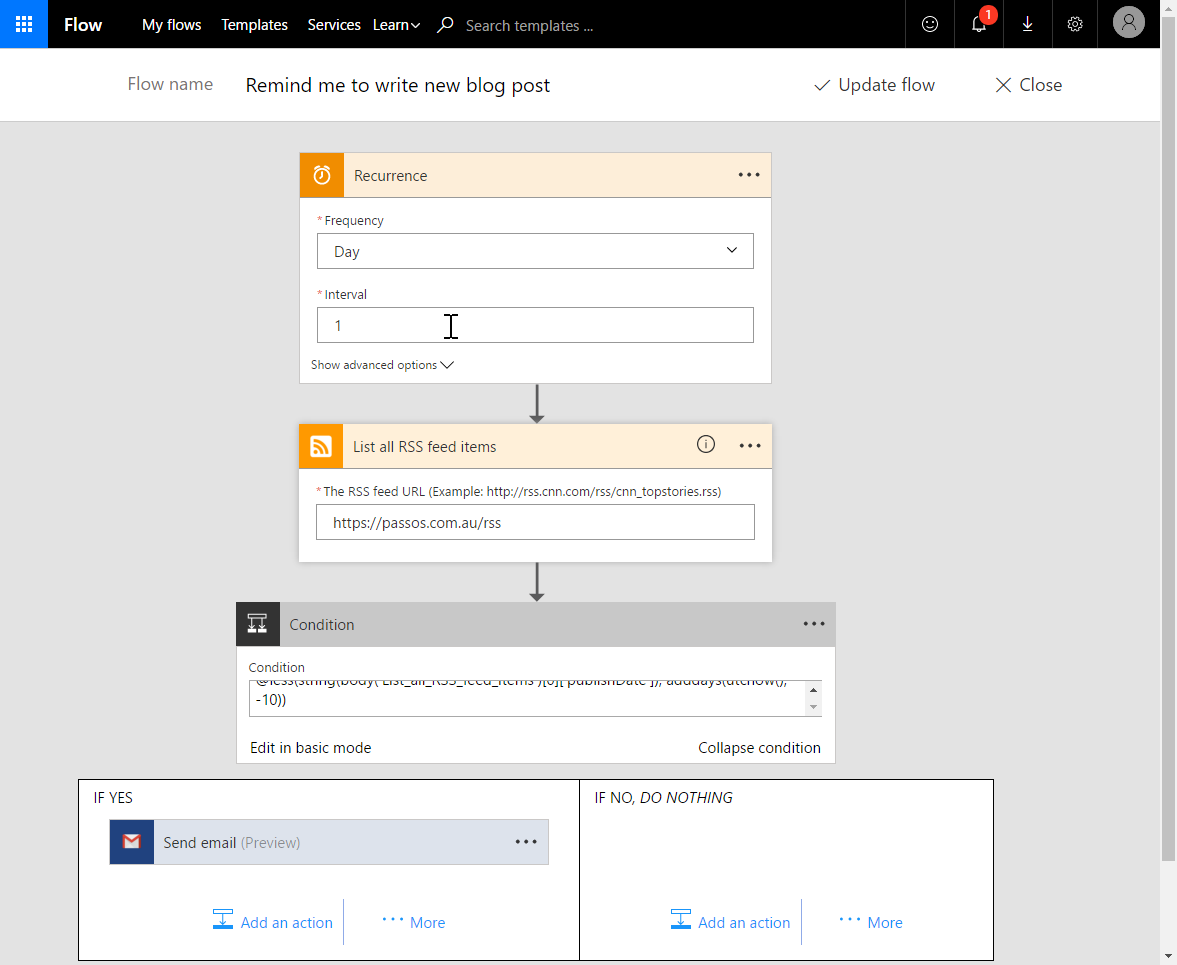Open the user account avatar
The image size is (1177, 965).
coord(1128,23)
